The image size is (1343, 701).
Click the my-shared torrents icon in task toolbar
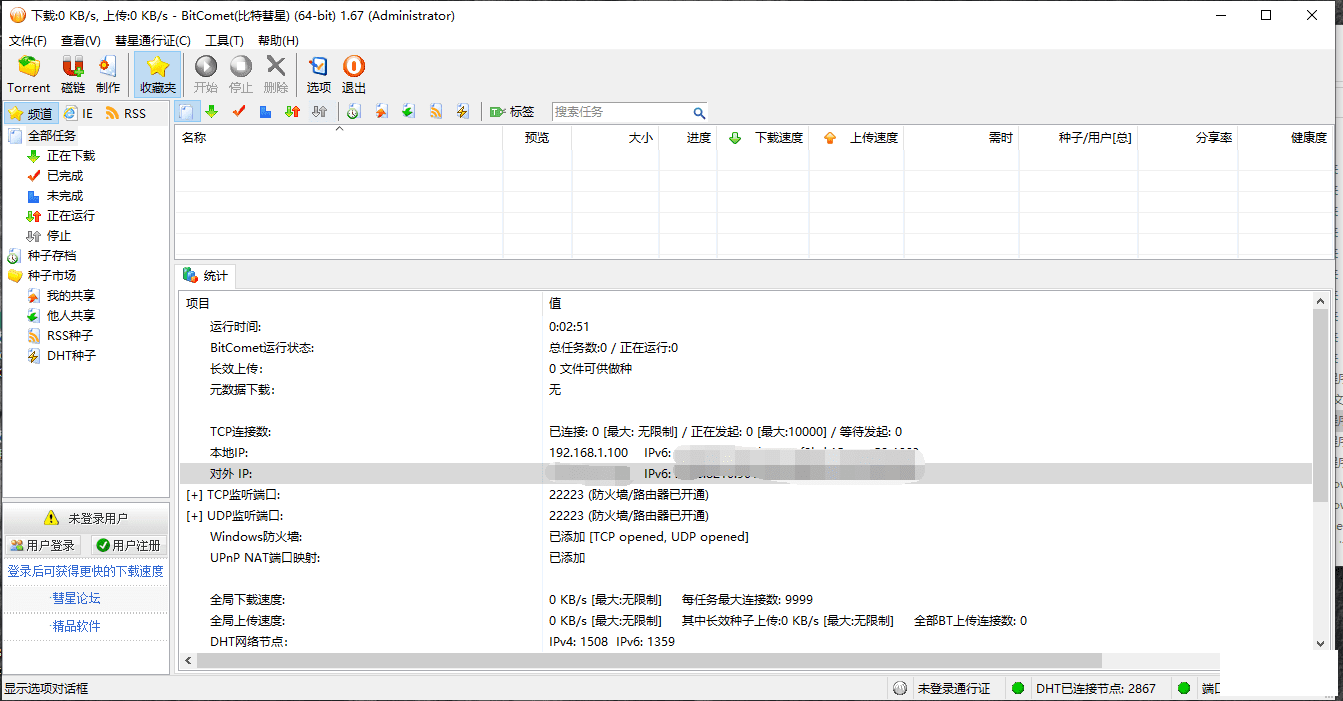coord(381,112)
